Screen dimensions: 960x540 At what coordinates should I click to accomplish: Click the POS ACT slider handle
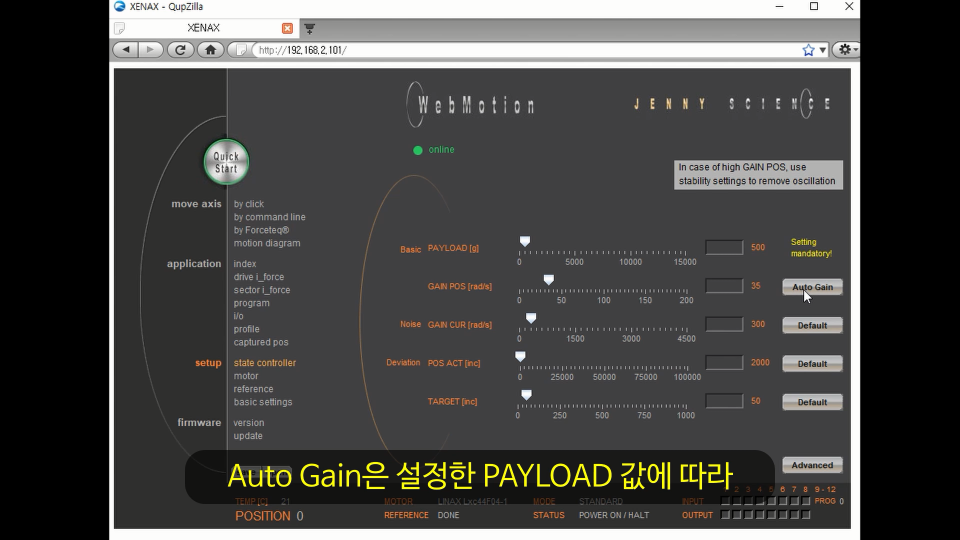[x=520, y=356]
